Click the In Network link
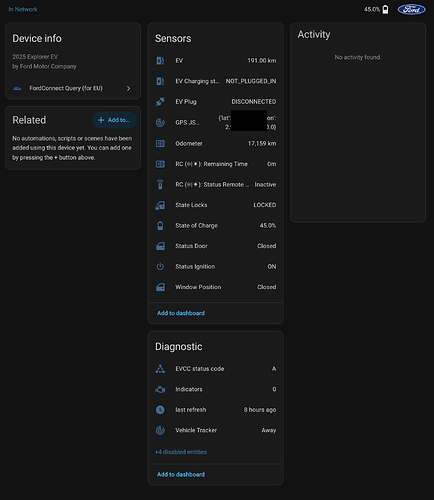The image size is (434, 500). click(23, 9)
